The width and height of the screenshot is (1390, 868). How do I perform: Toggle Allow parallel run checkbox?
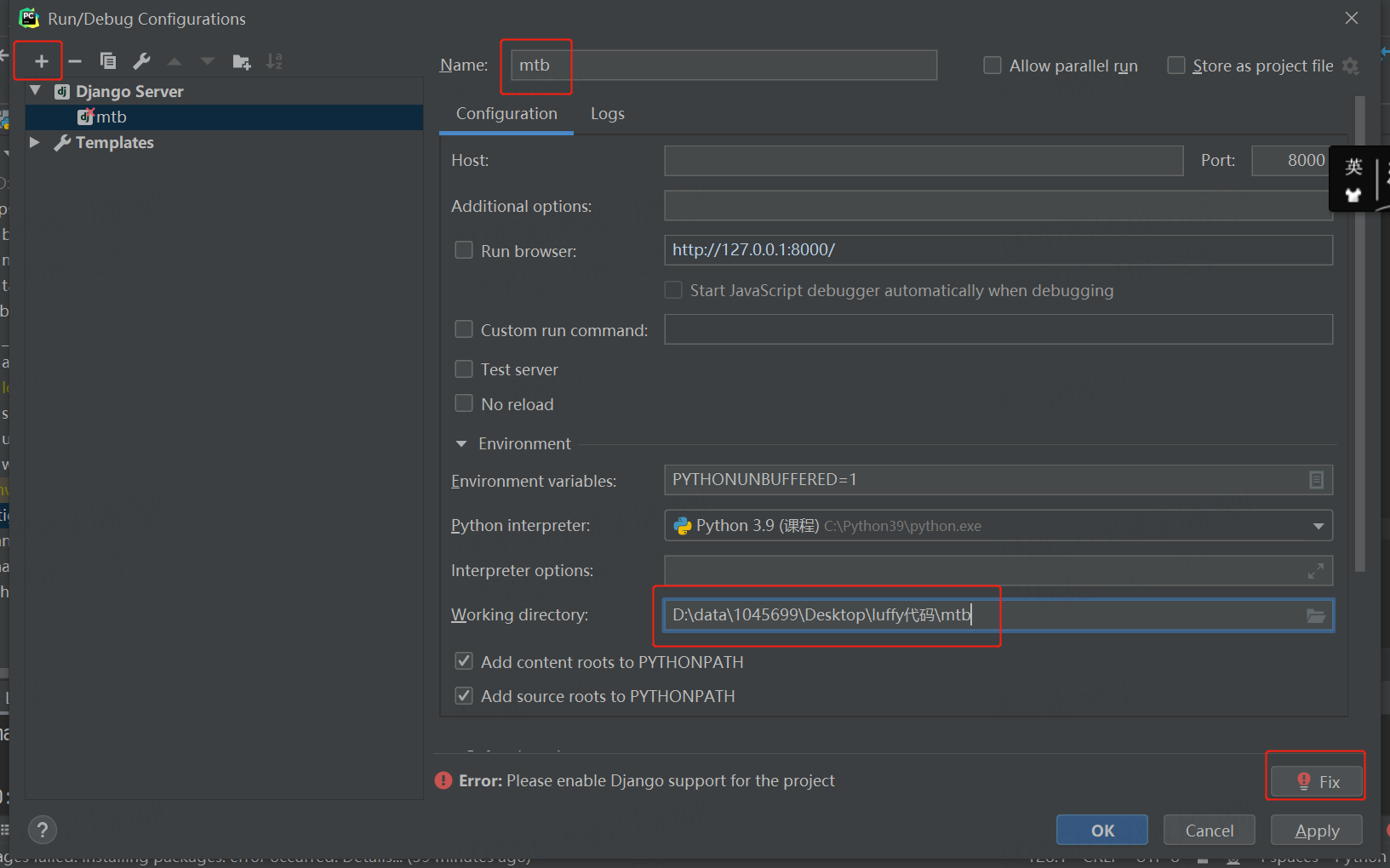click(992, 66)
